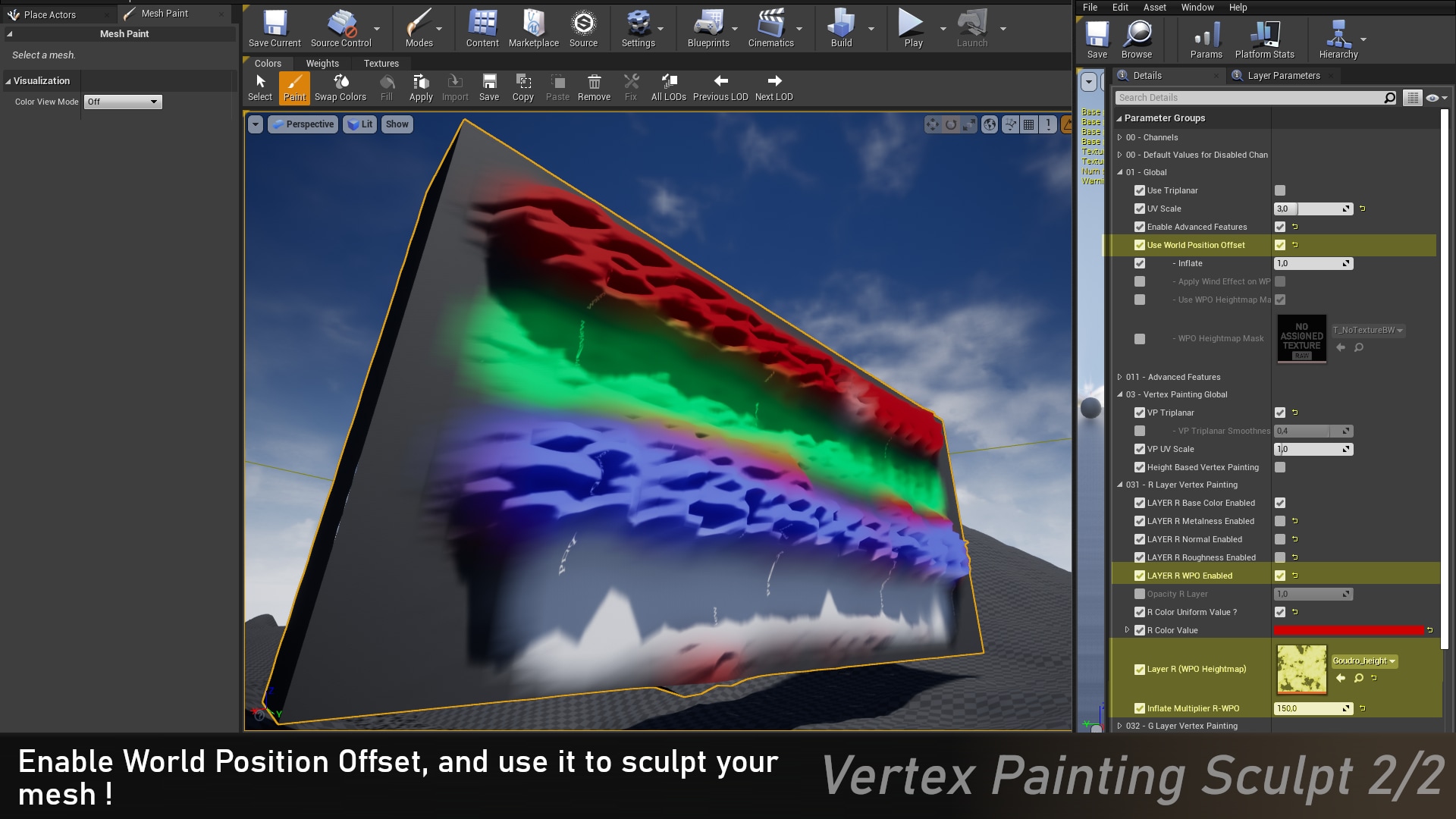Open Platform Stats in material editor
This screenshot has height=819, width=1456.
pos(1264,39)
